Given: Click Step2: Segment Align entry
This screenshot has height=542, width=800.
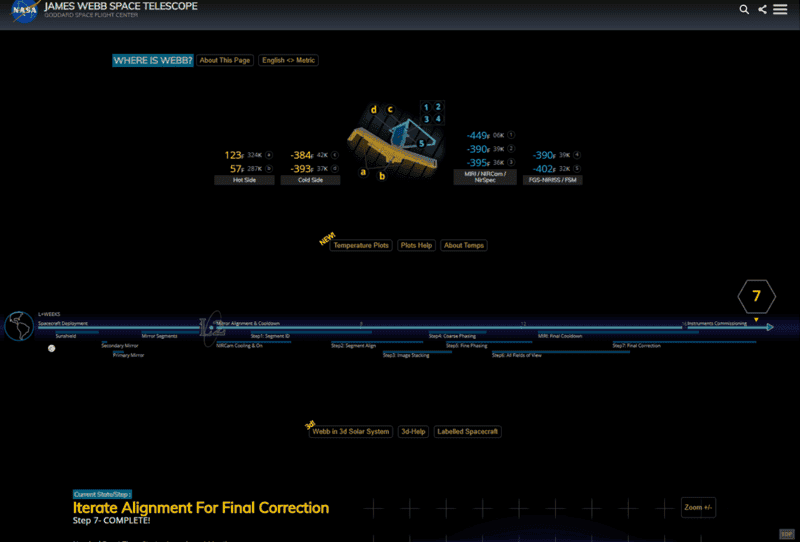Looking at the screenshot, I should click(354, 346).
